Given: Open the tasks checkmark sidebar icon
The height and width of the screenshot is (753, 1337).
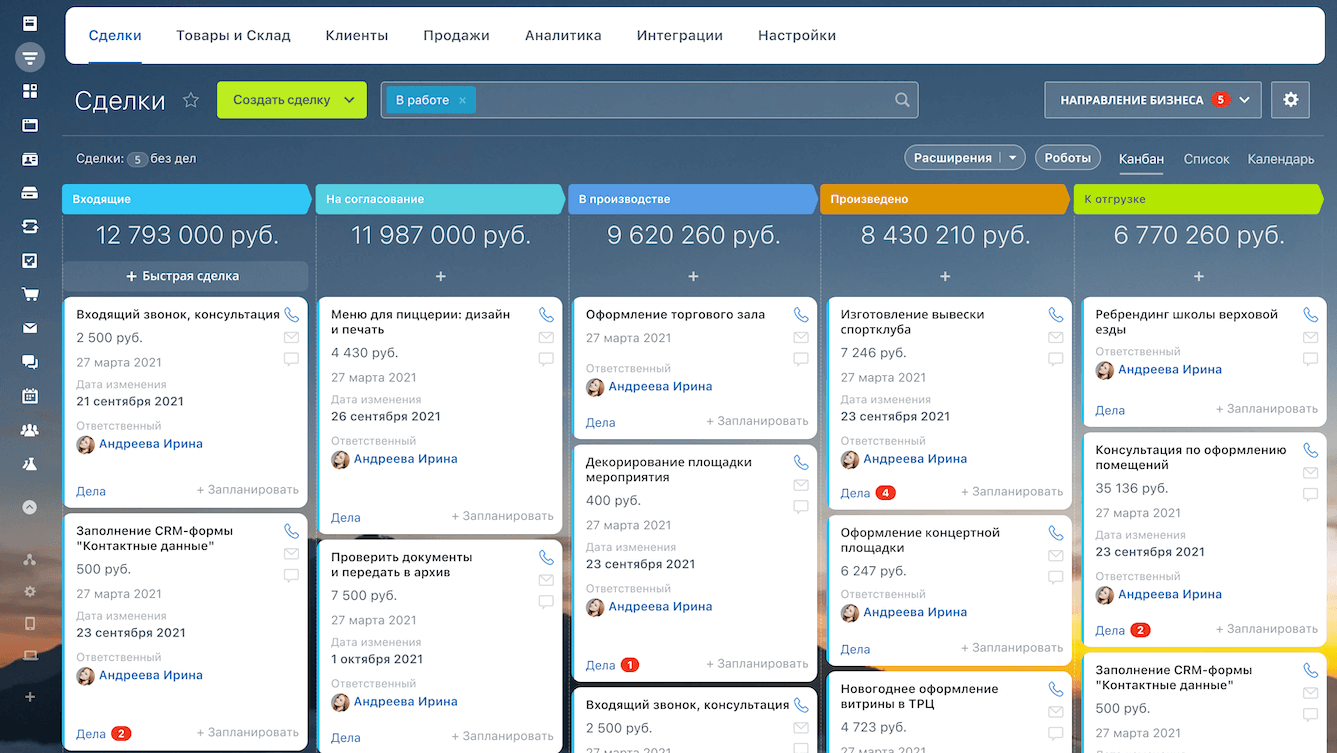Looking at the screenshot, I should coord(30,261).
